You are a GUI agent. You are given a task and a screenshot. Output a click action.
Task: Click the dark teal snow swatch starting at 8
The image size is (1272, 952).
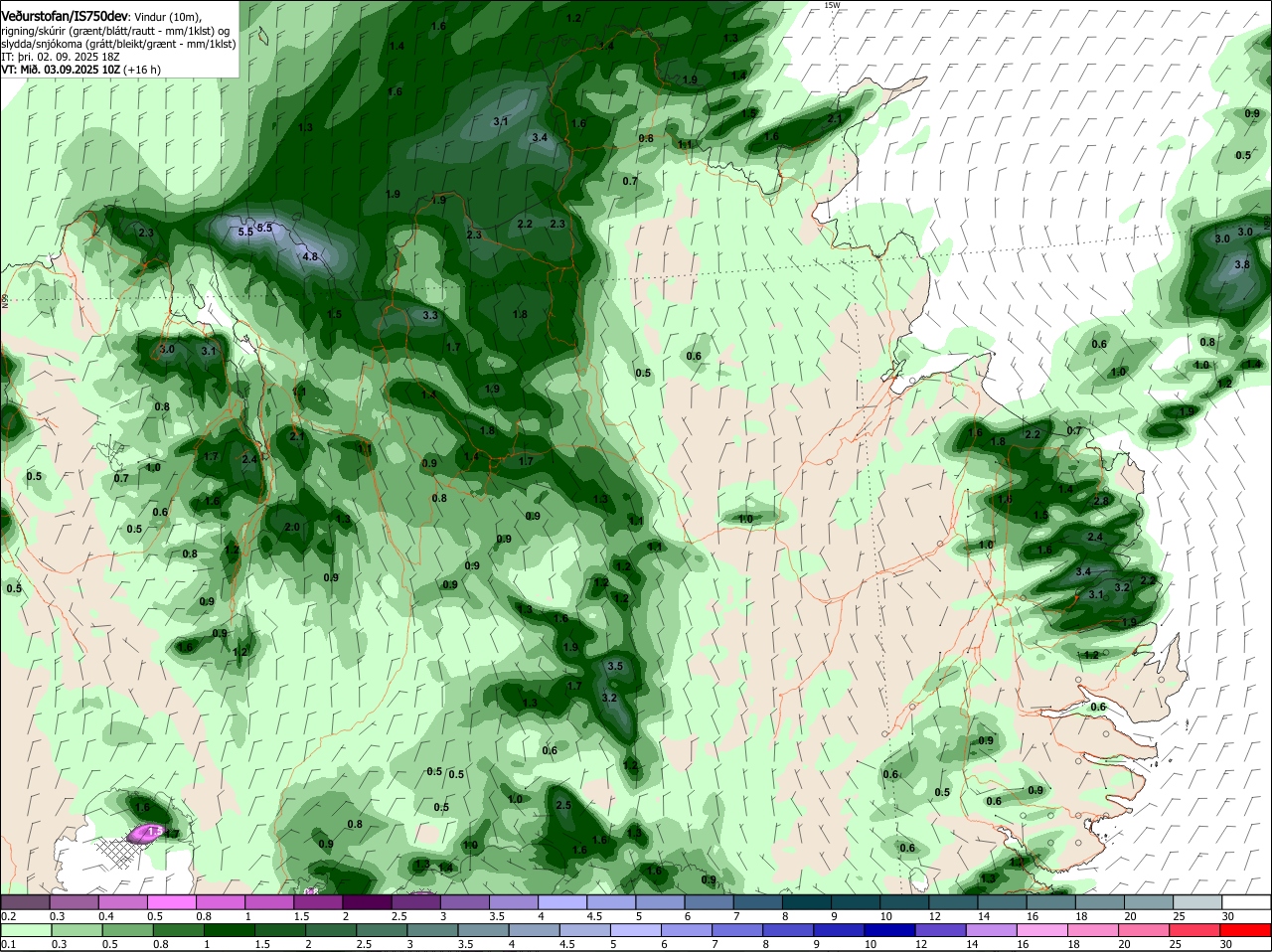pos(809,902)
